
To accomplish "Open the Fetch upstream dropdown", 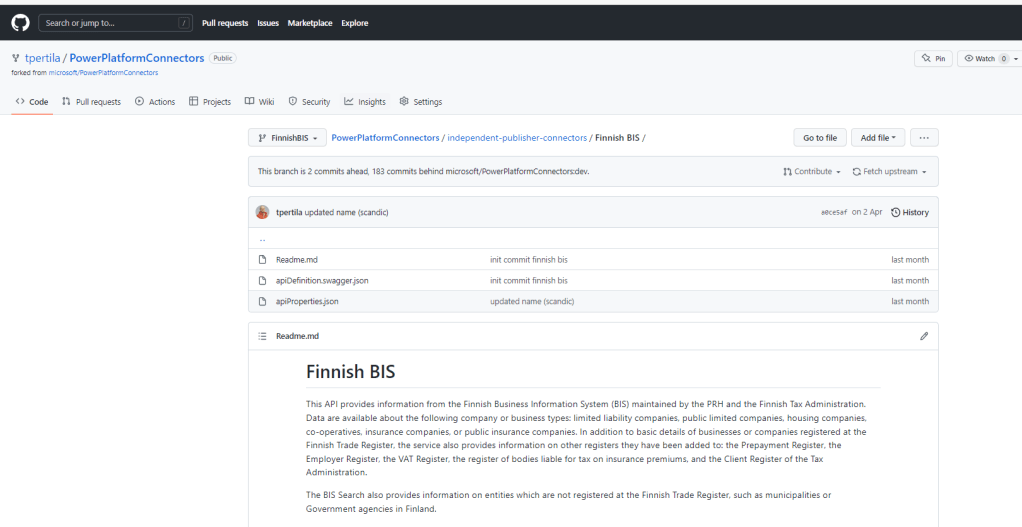I will coord(889,171).
